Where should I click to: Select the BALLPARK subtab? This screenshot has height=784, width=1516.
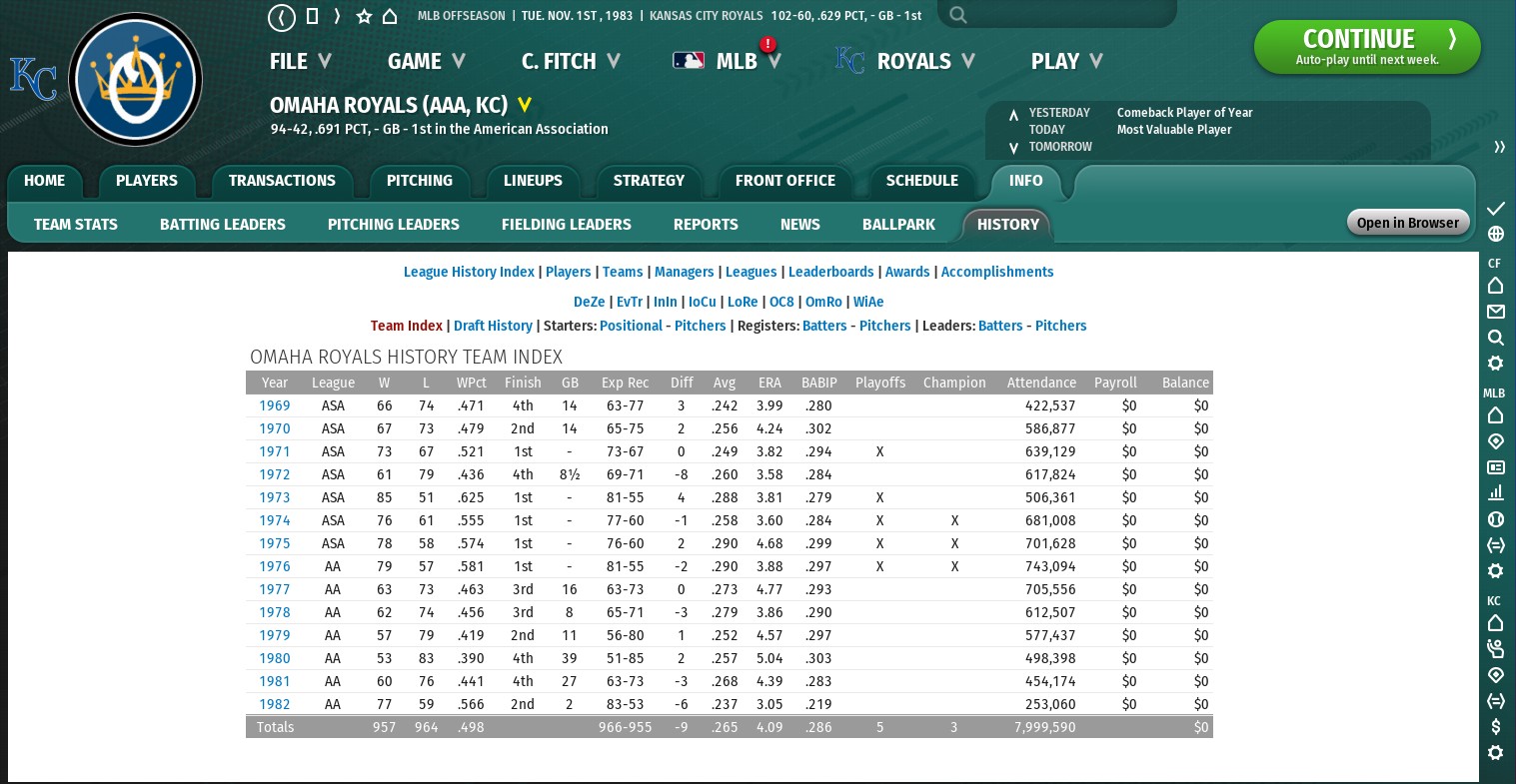[898, 225]
